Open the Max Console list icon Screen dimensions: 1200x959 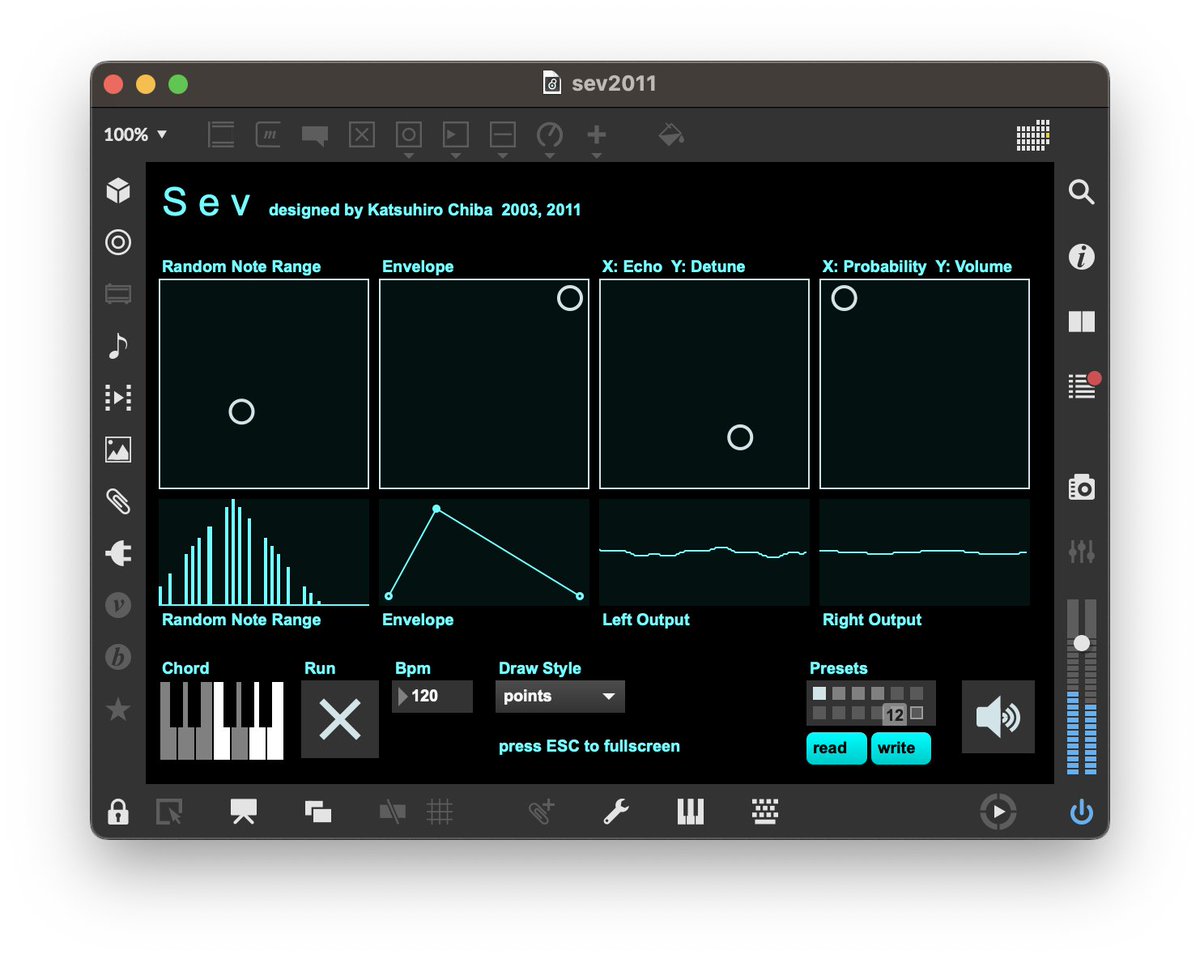(x=1083, y=385)
